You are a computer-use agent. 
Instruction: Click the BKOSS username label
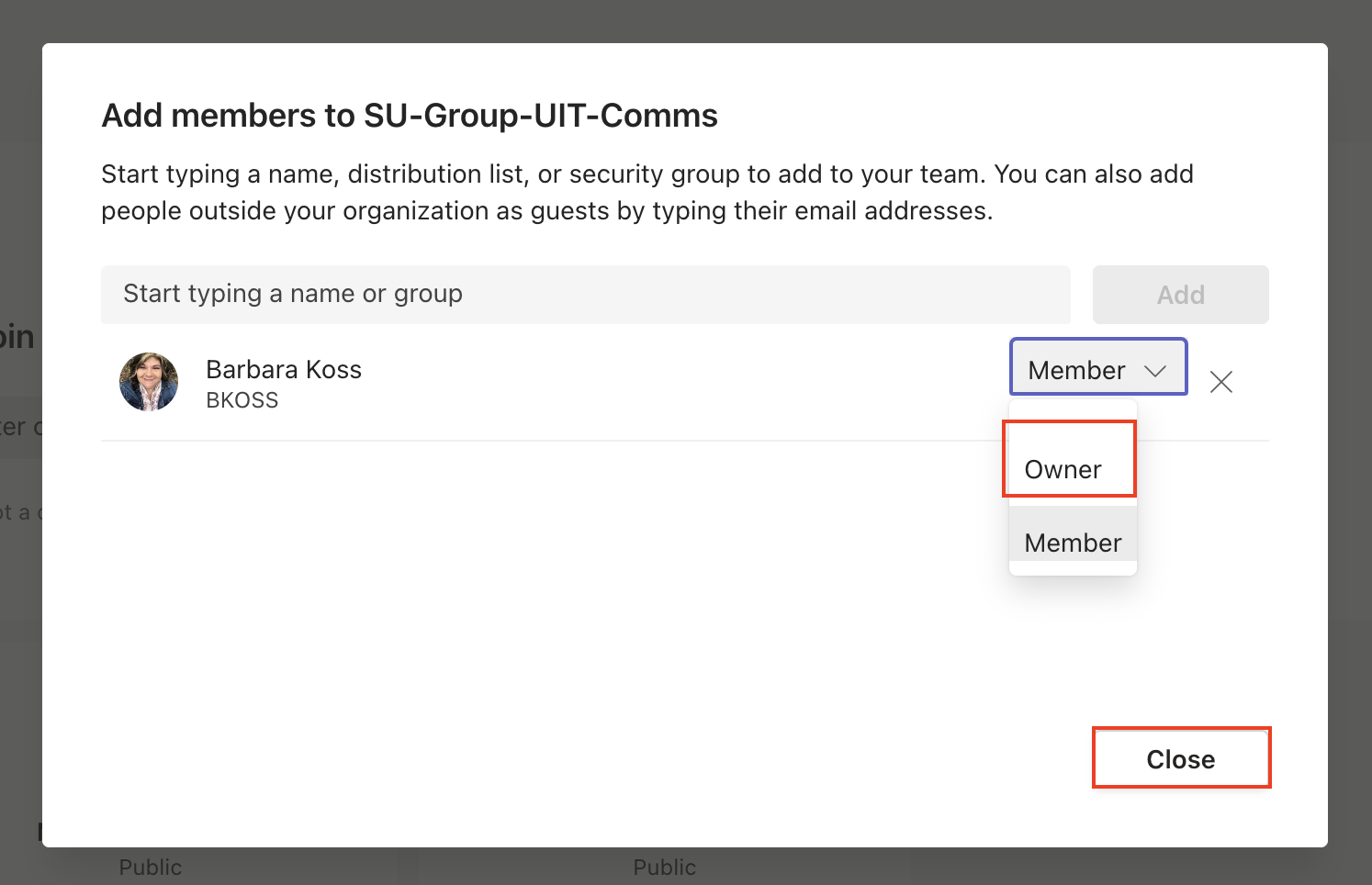[x=242, y=400]
